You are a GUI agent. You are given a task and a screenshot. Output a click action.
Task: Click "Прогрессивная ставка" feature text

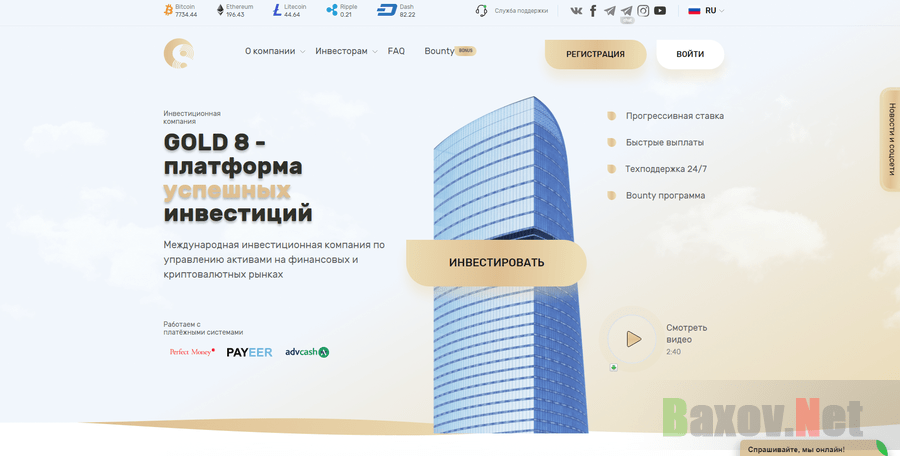pyautogui.click(x=674, y=116)
